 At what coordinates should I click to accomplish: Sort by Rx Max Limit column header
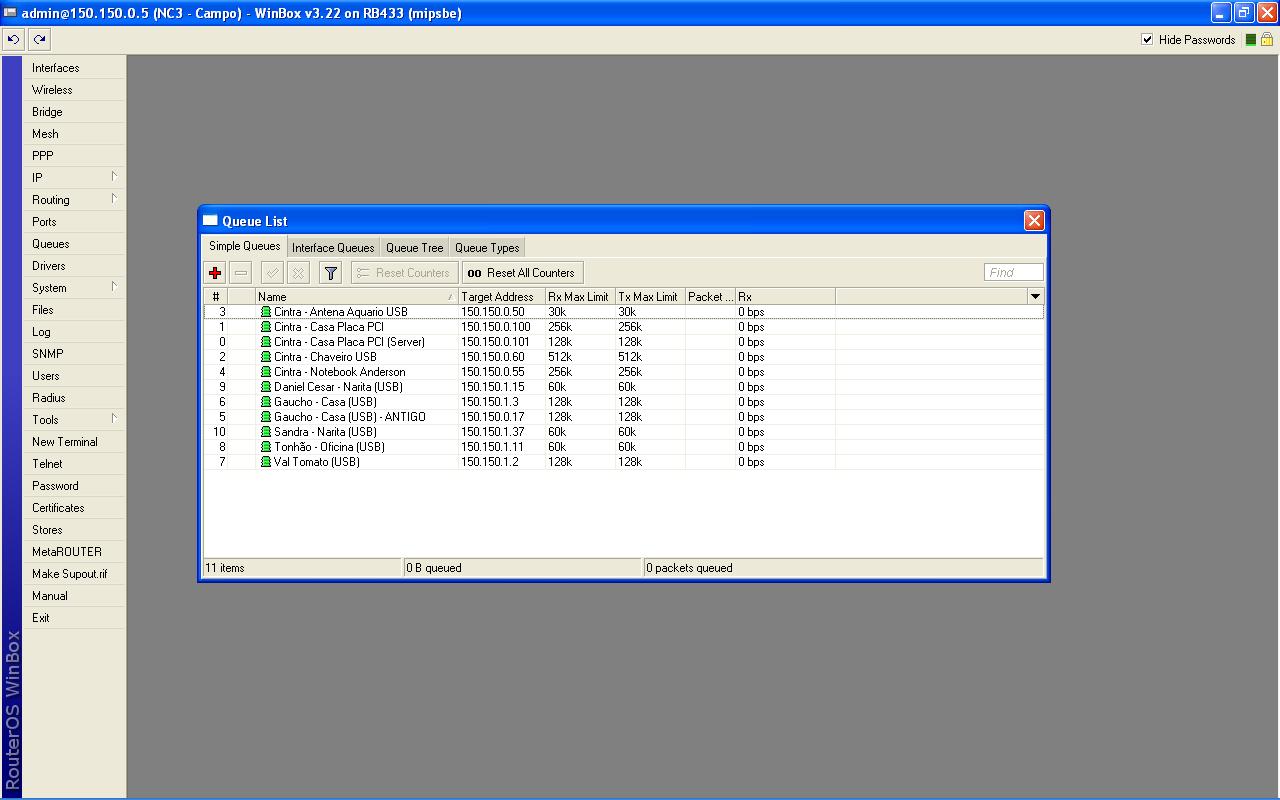point(580,296)
